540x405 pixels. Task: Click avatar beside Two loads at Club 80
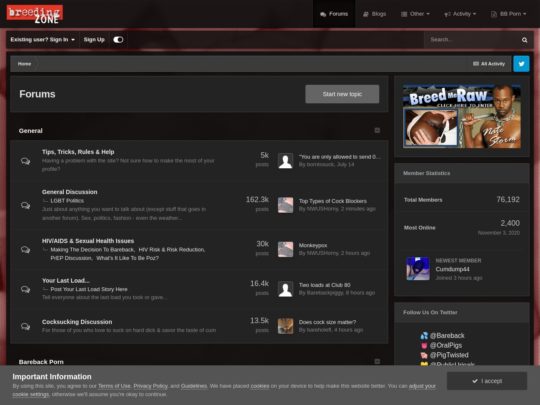click(285, 289)
